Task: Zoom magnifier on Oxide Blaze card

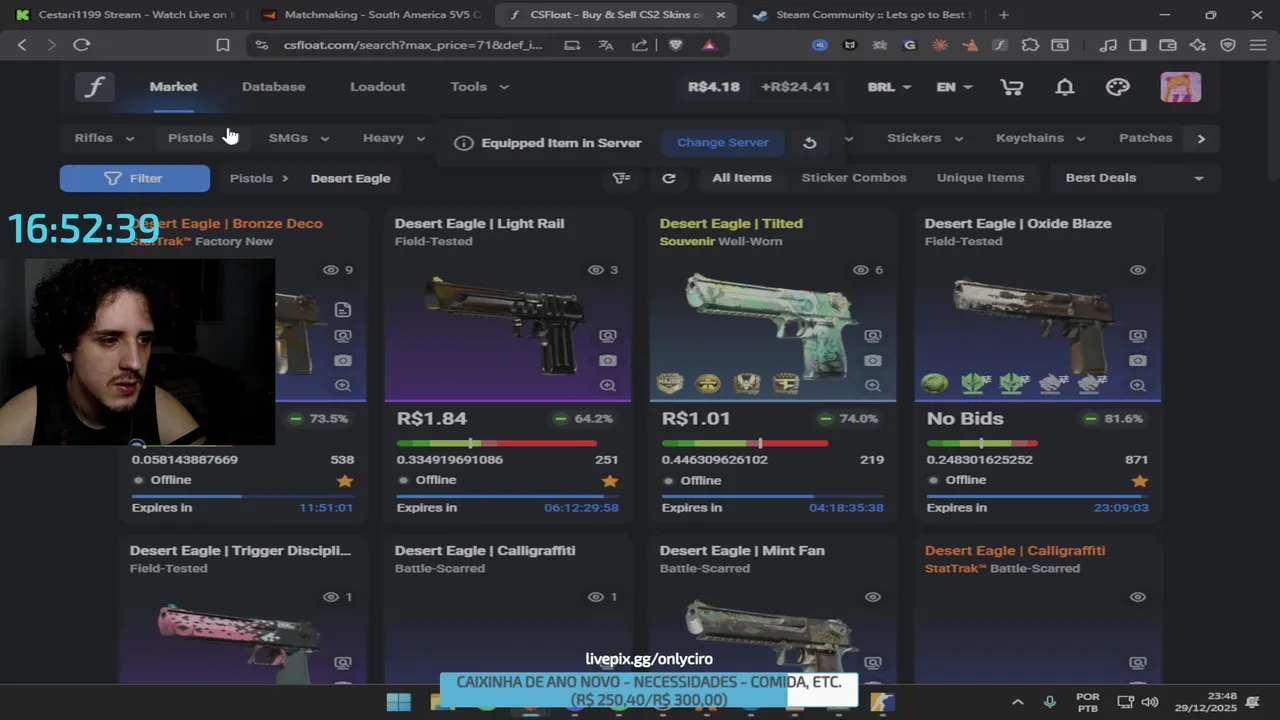Action: tap(1138, 386)
